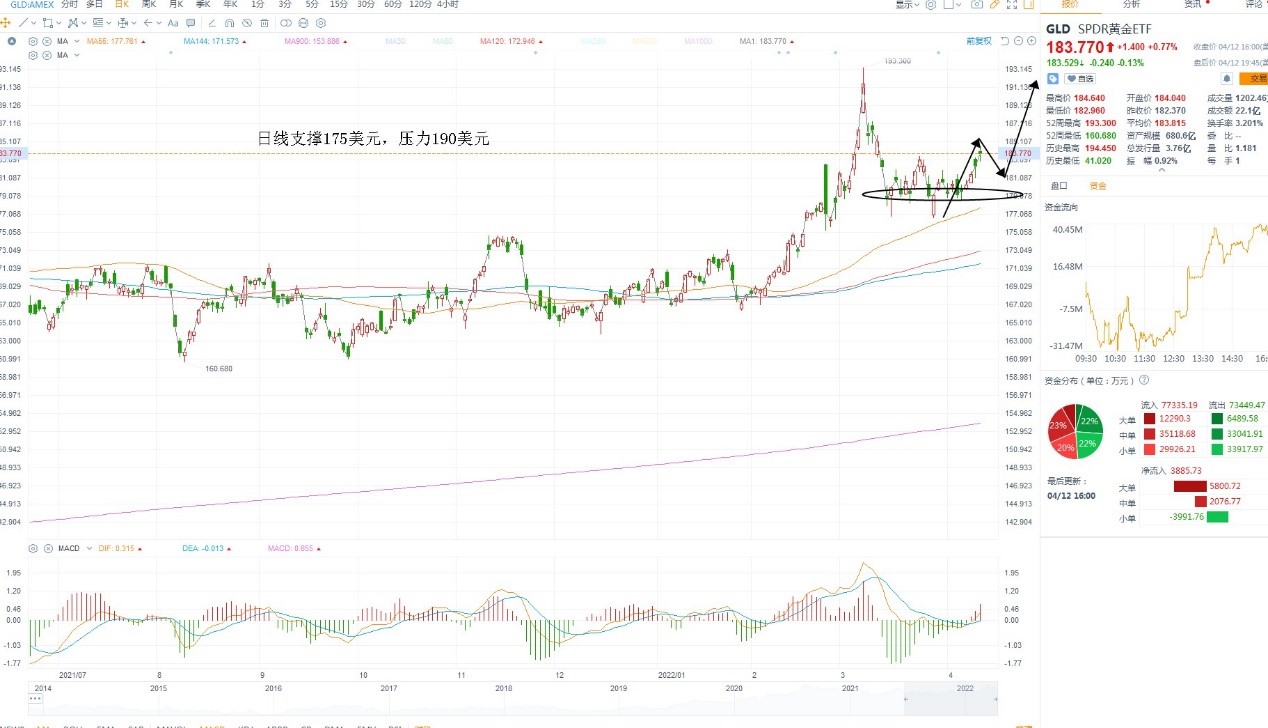Select the measurement range tool
1268x728 pixels.
tap(122, 23)
